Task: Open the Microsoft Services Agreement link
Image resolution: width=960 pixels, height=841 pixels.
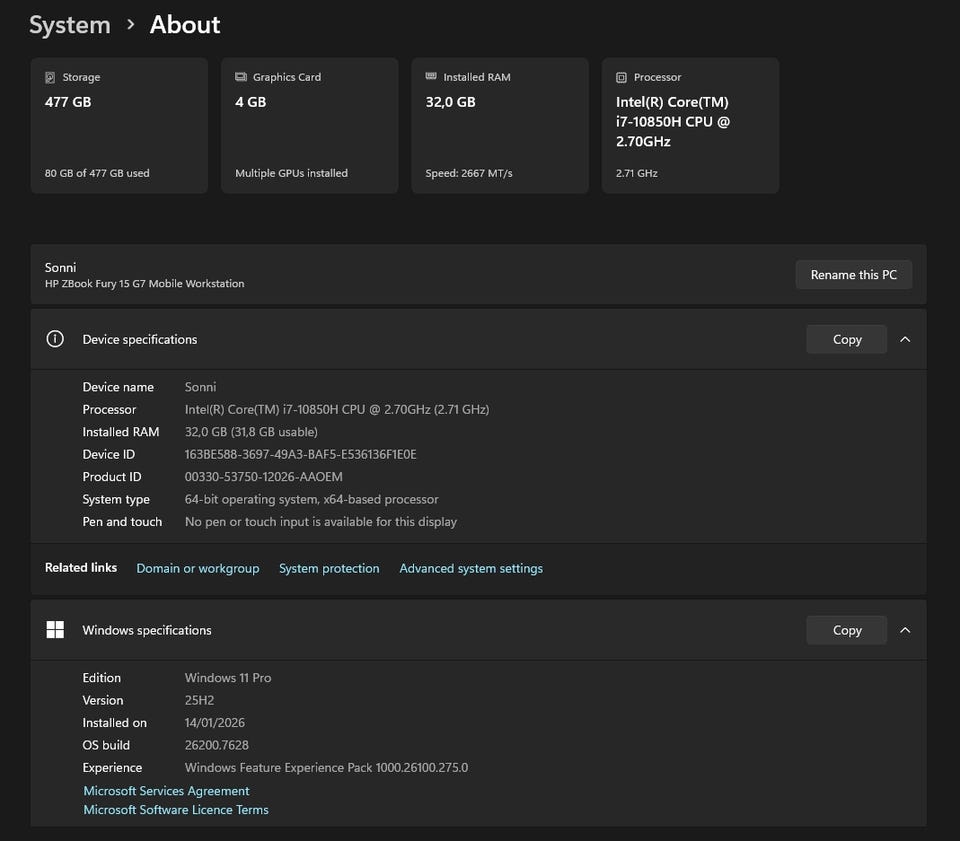Action: (166, 791)
